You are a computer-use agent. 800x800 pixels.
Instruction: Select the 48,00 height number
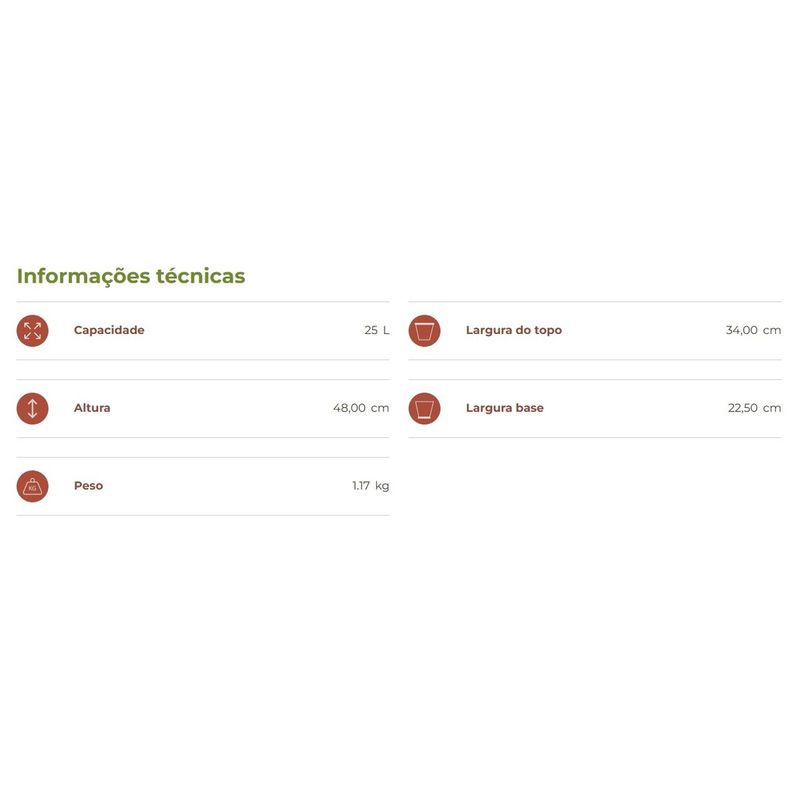[x=349, y=408]
